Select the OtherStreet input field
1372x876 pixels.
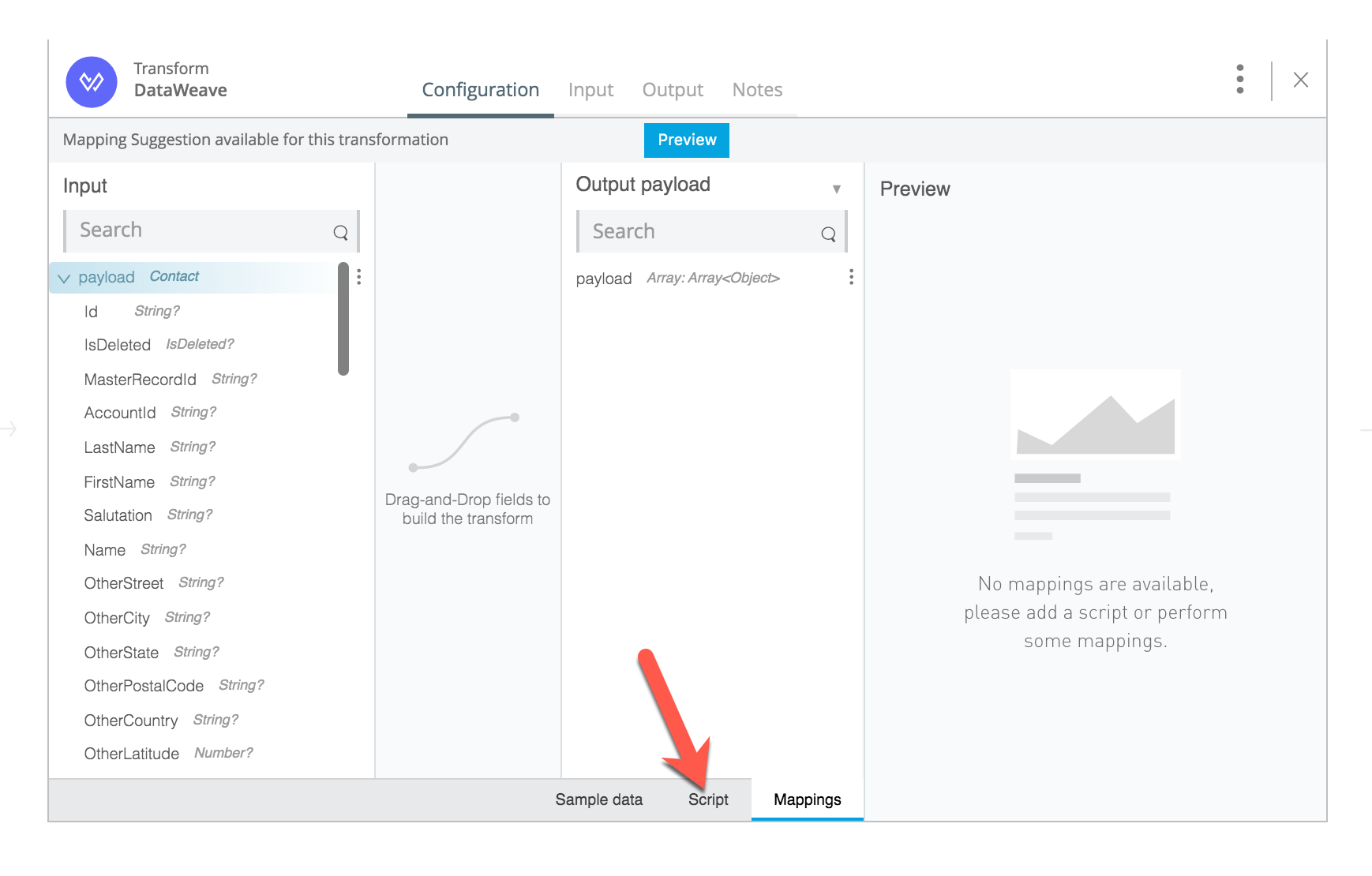(x=154, y=583)
